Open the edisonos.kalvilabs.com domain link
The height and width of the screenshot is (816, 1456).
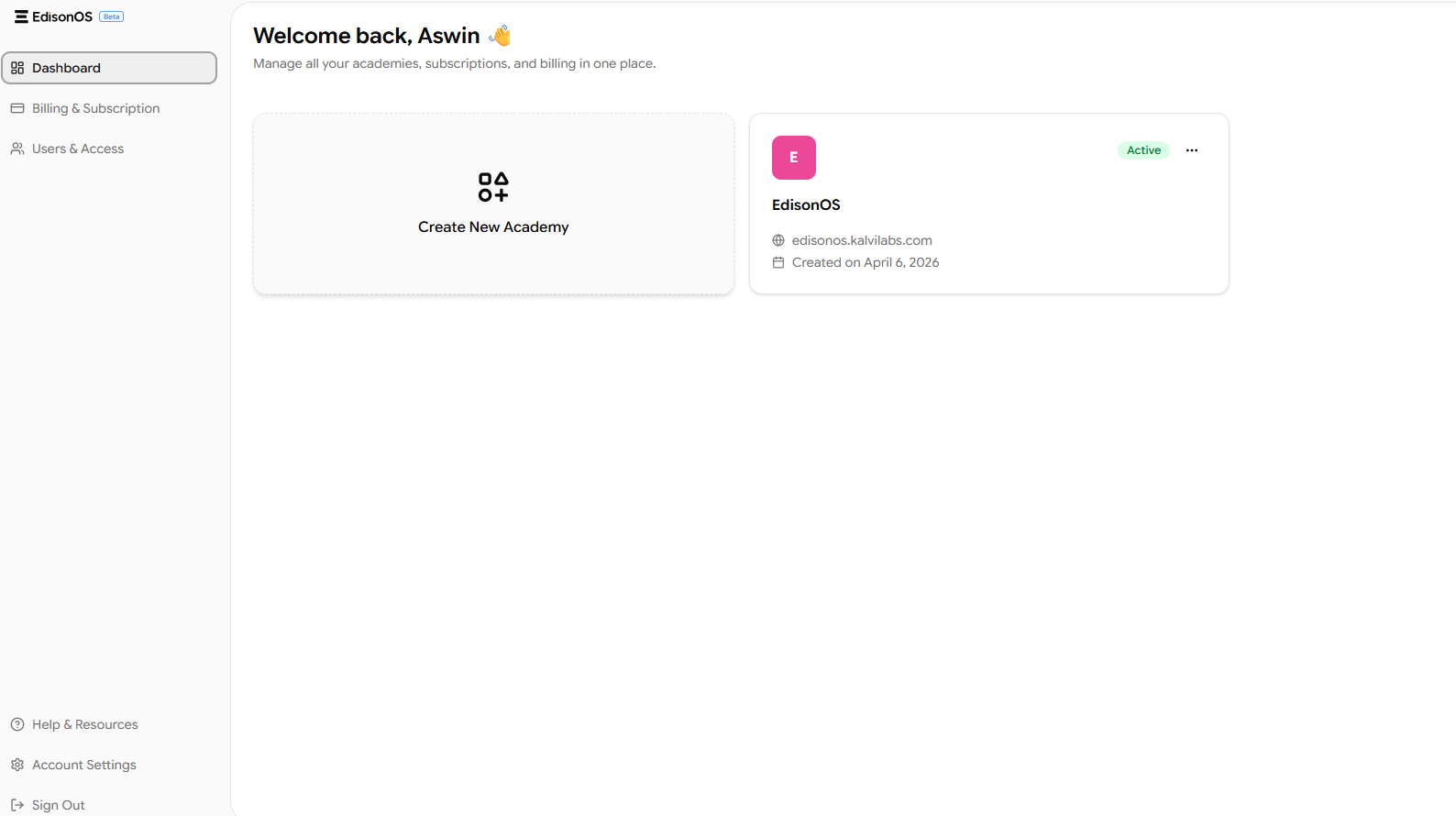point(862,240)
